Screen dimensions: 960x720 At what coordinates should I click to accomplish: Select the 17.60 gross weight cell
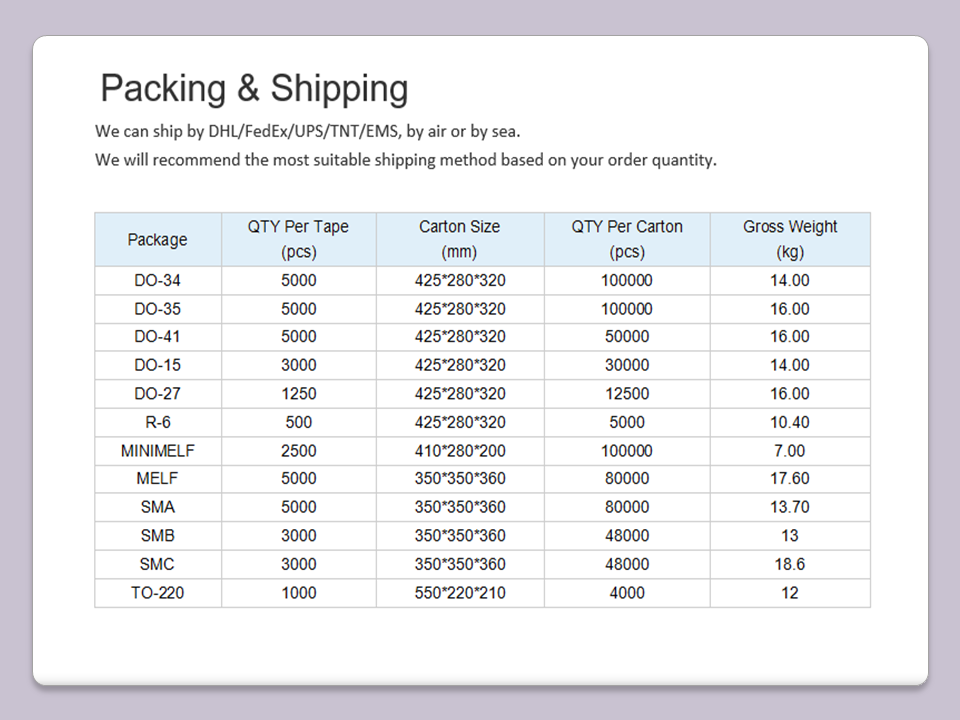790,479
